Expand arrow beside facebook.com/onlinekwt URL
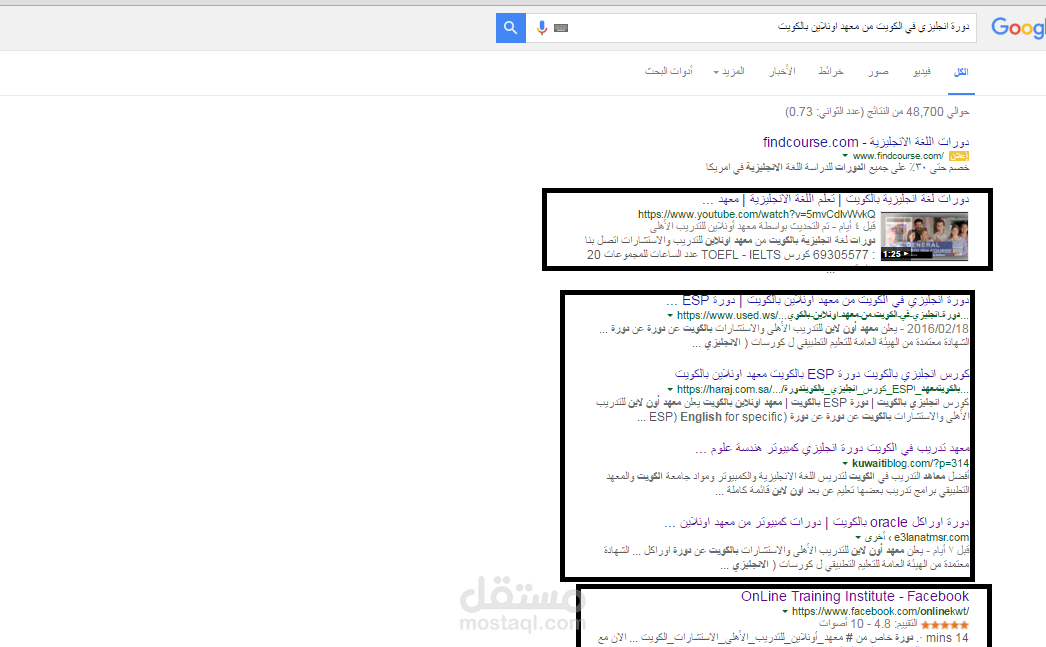The image size is (1046, 647). [785, 612]
